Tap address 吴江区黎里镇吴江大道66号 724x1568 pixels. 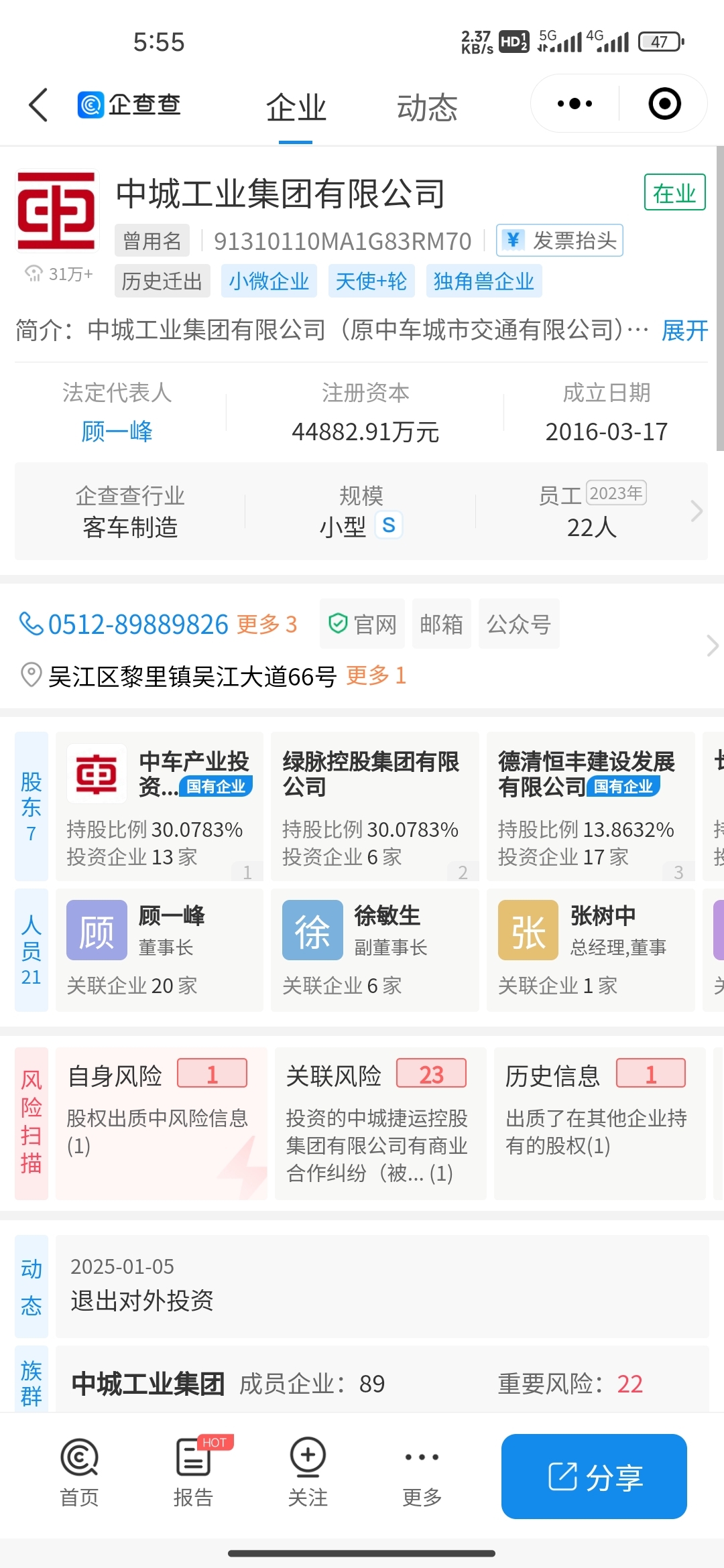pyautogui.click(x=192, y=675)
